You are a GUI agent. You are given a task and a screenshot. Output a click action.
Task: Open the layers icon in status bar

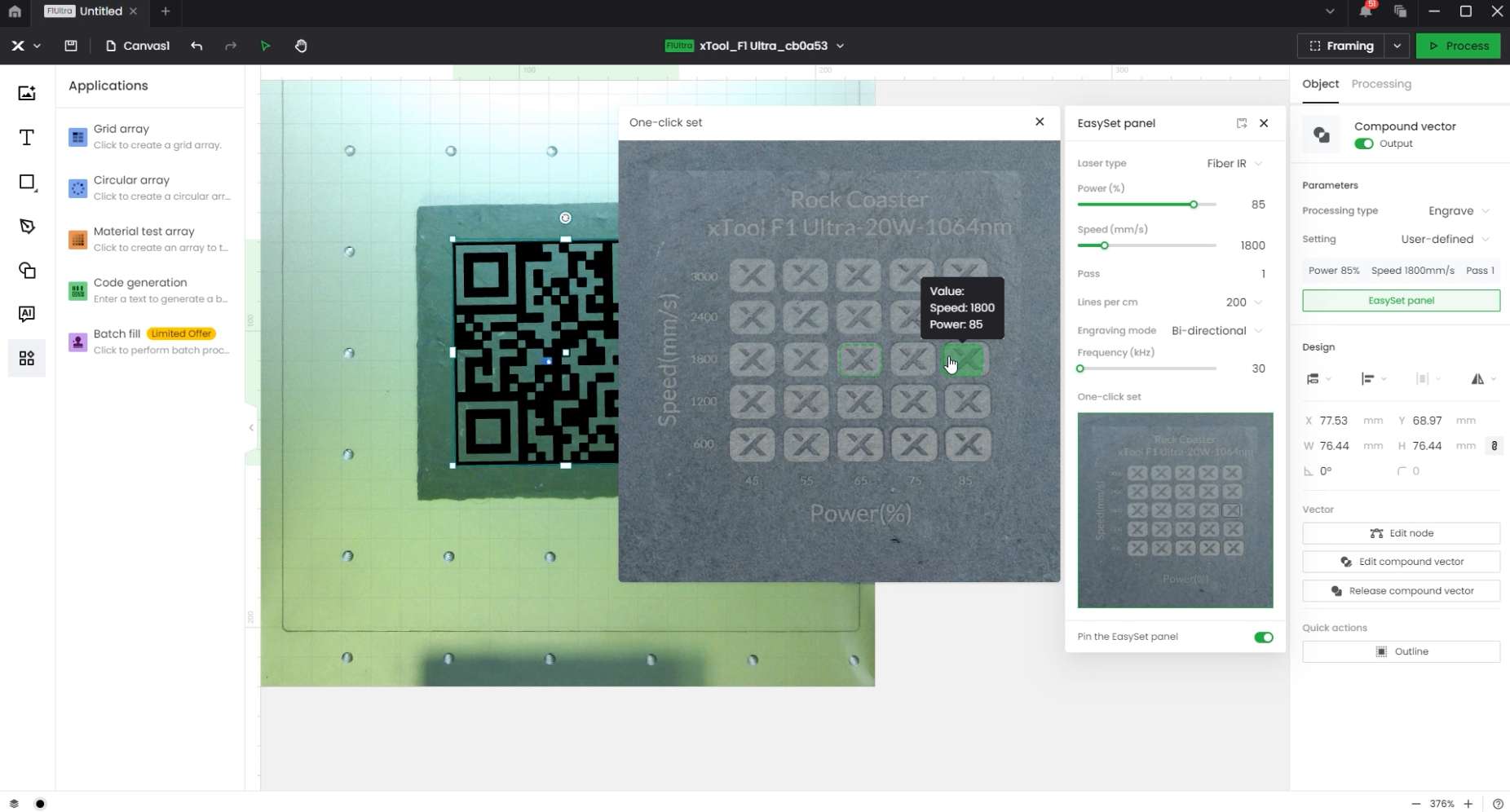14,803
